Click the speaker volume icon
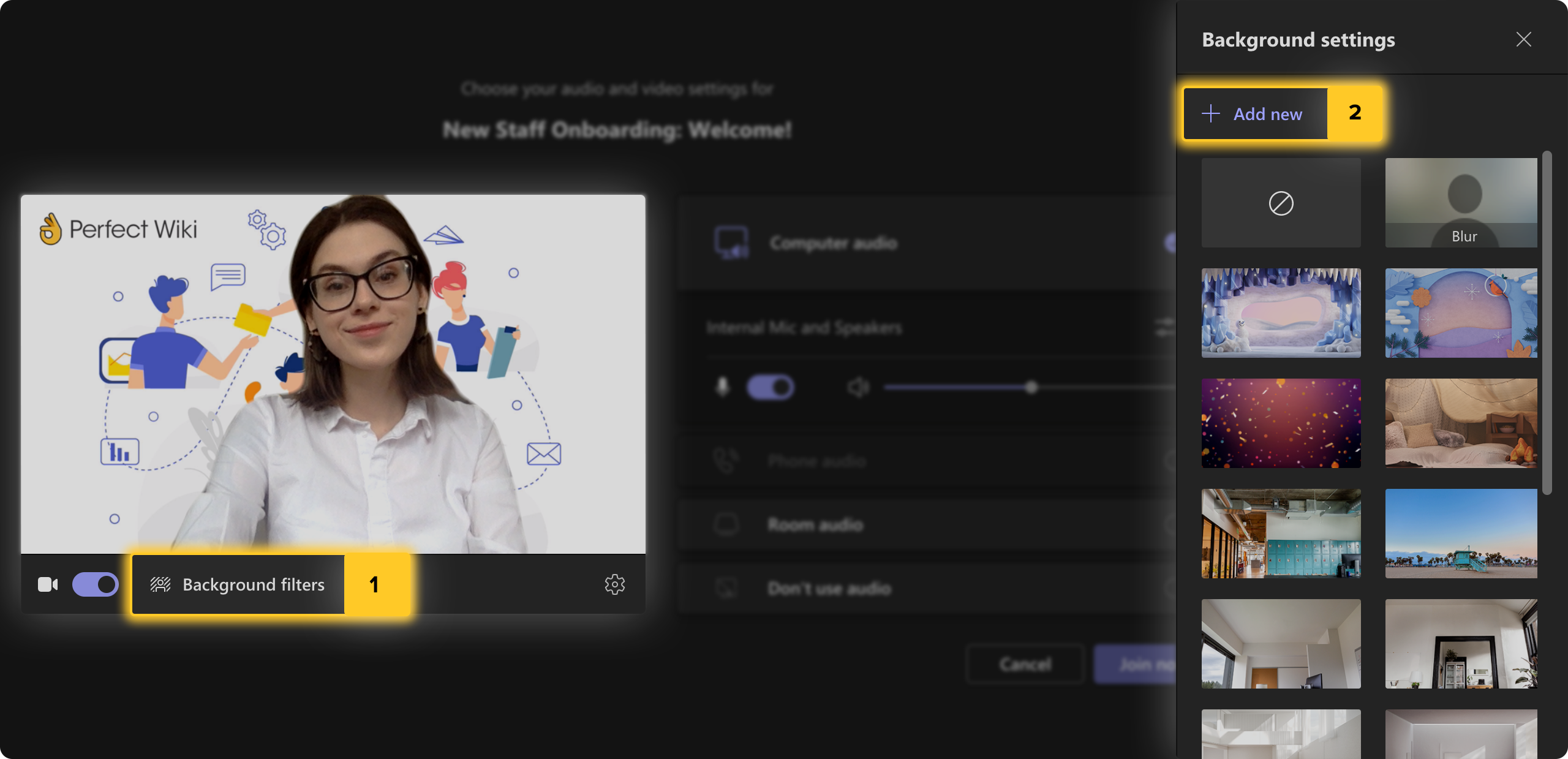 858,387
